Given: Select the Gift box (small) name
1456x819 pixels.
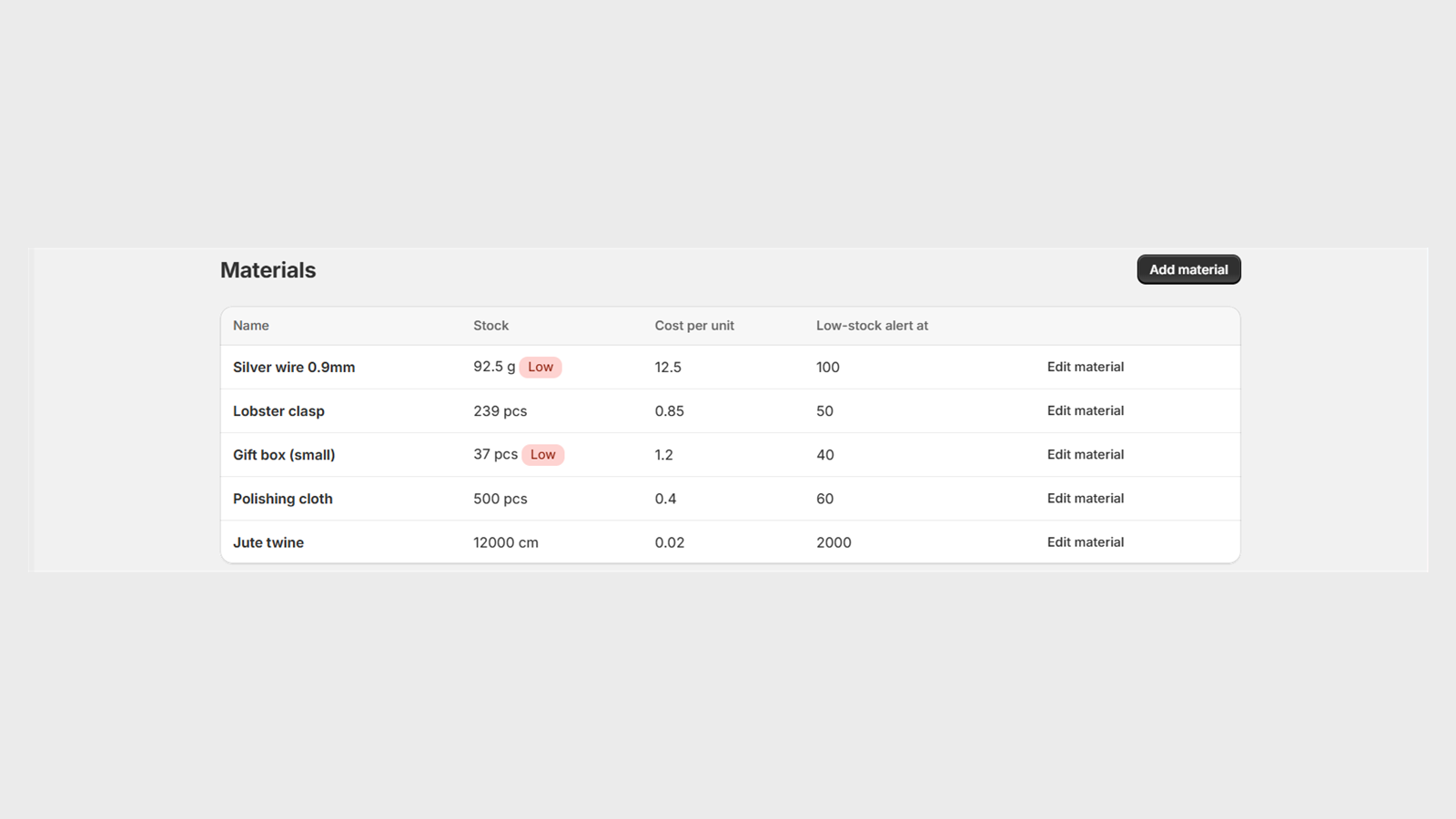Looking at the screenshot, I should pos(284,454).
